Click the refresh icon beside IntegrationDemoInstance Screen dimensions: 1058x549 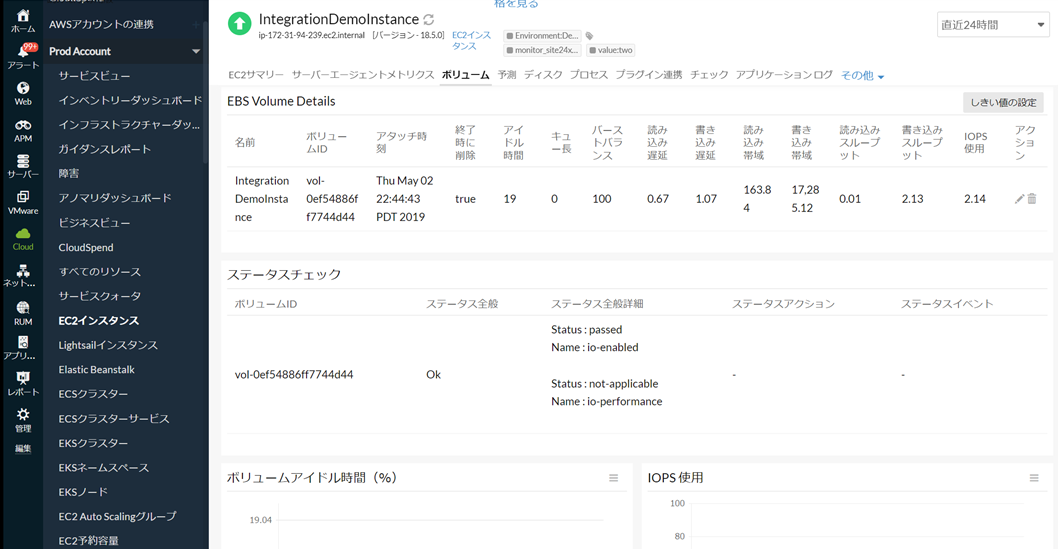pyautogui.click(x=429, y=20)
